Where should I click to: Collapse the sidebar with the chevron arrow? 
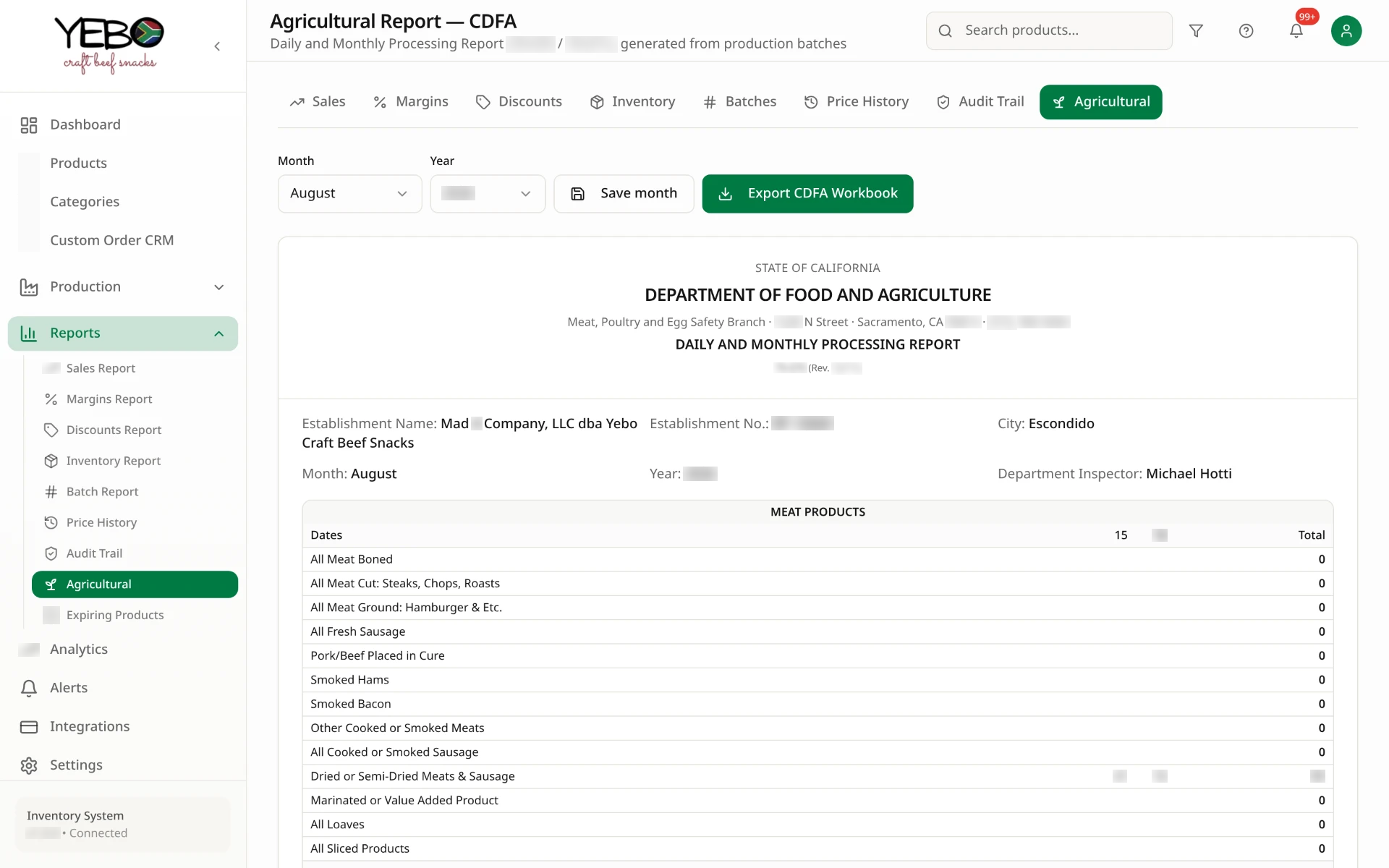pyautogui.click(x=217, y=46)
